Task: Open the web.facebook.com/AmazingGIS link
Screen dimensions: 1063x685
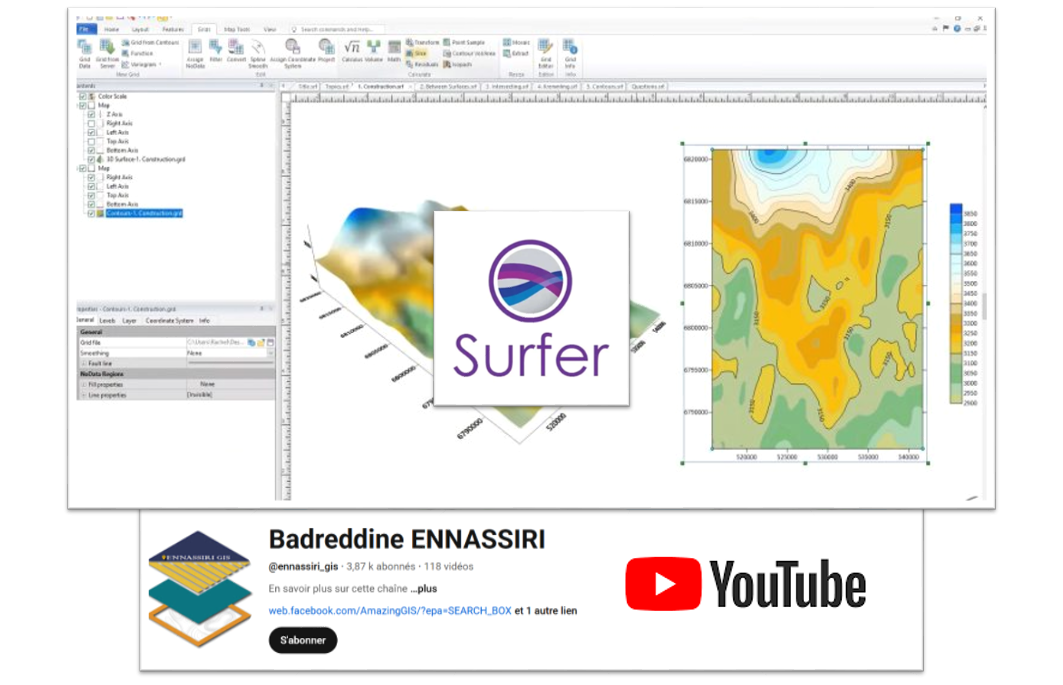Action: pos(390,610)
